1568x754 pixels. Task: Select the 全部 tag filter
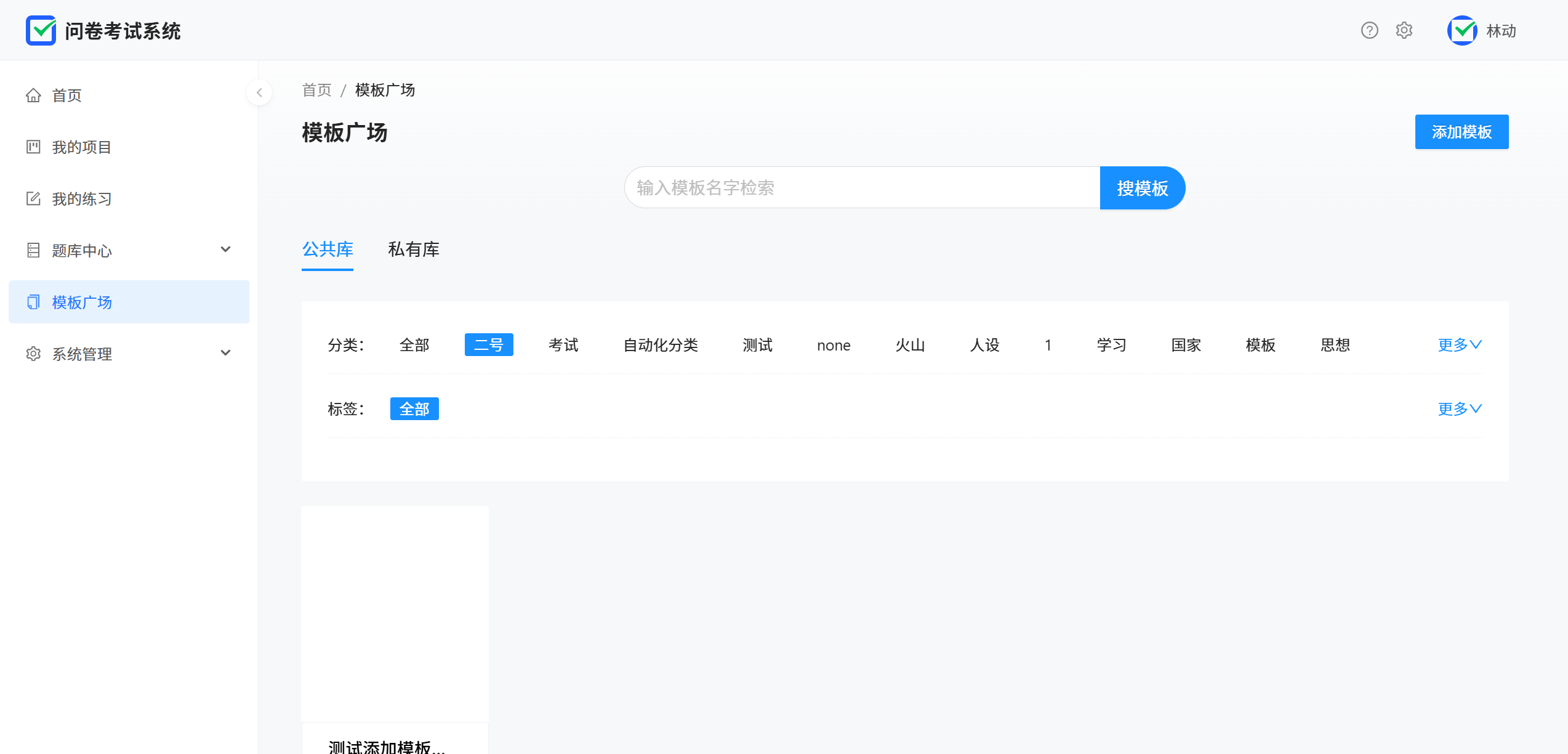(414, 409)
